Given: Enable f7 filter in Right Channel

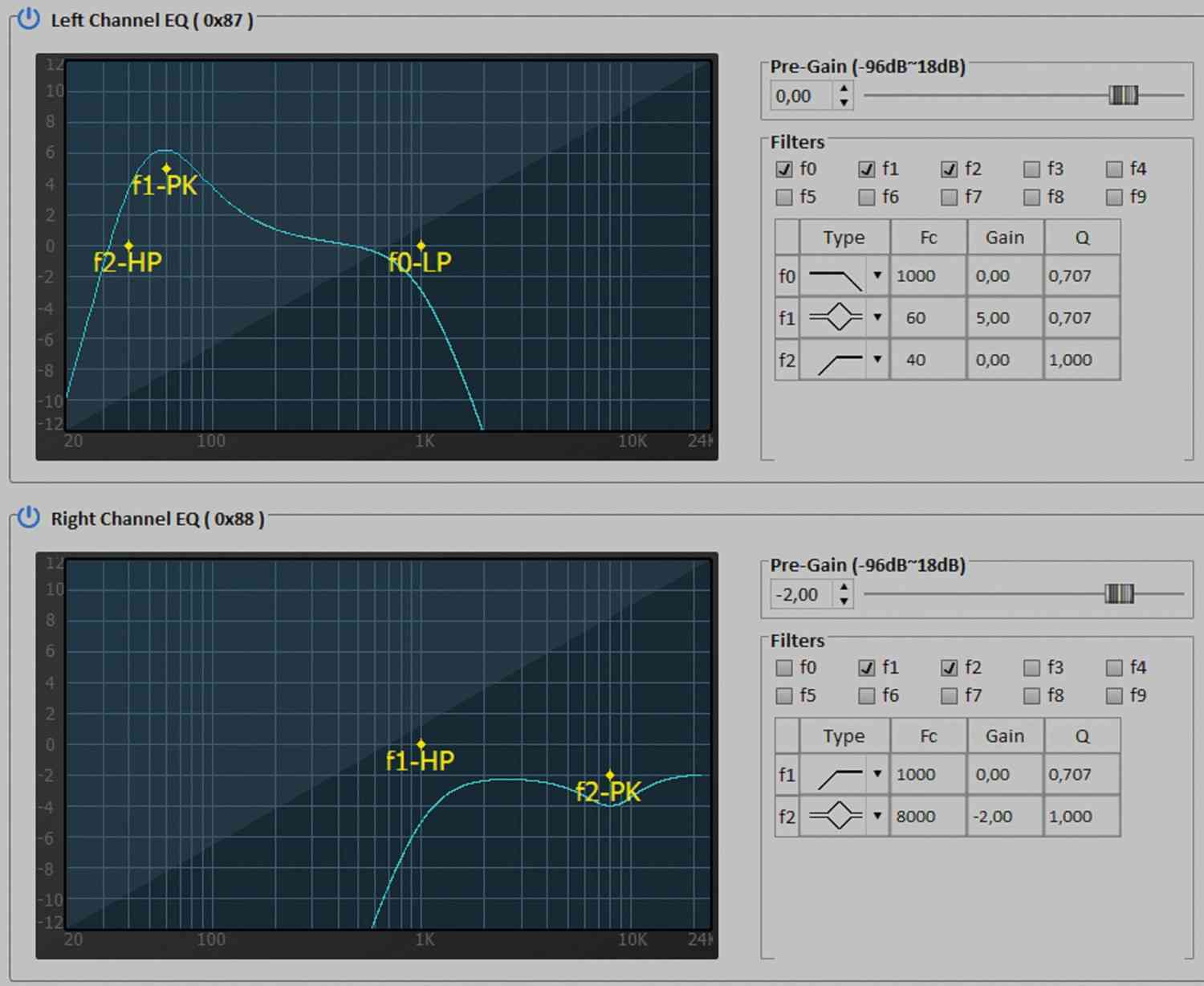Looking at the screenshot, I should tap(950, 695).
